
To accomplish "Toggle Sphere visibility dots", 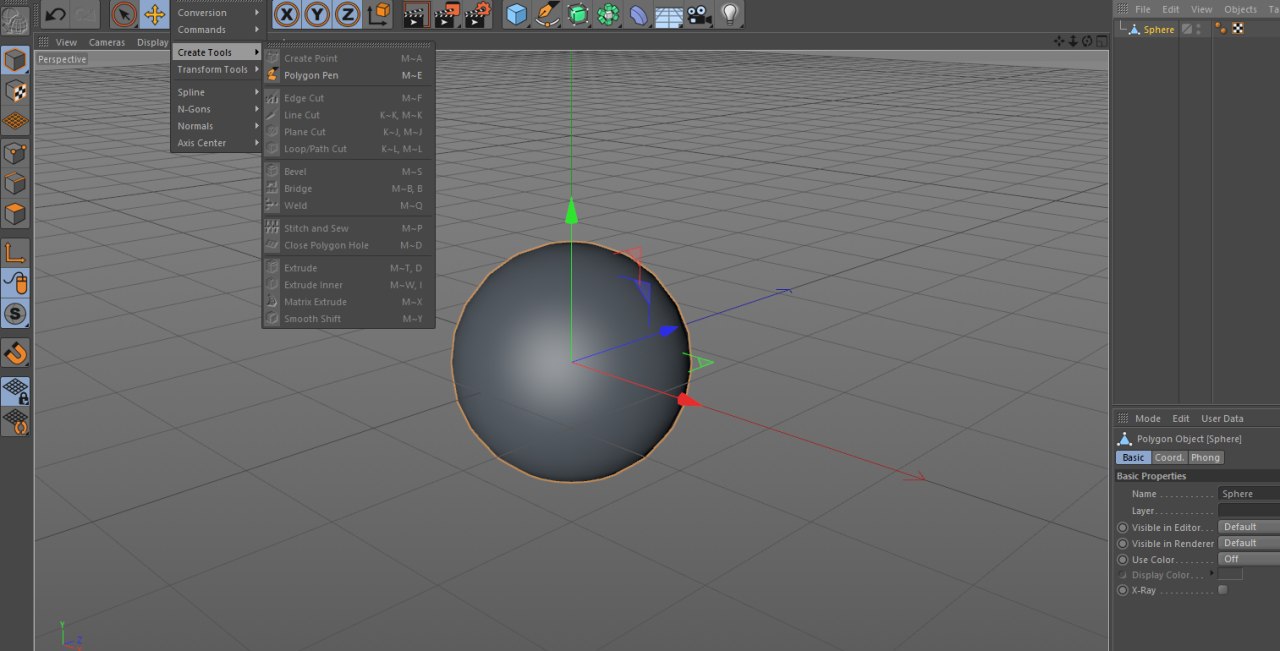I will pos(1199,29).
